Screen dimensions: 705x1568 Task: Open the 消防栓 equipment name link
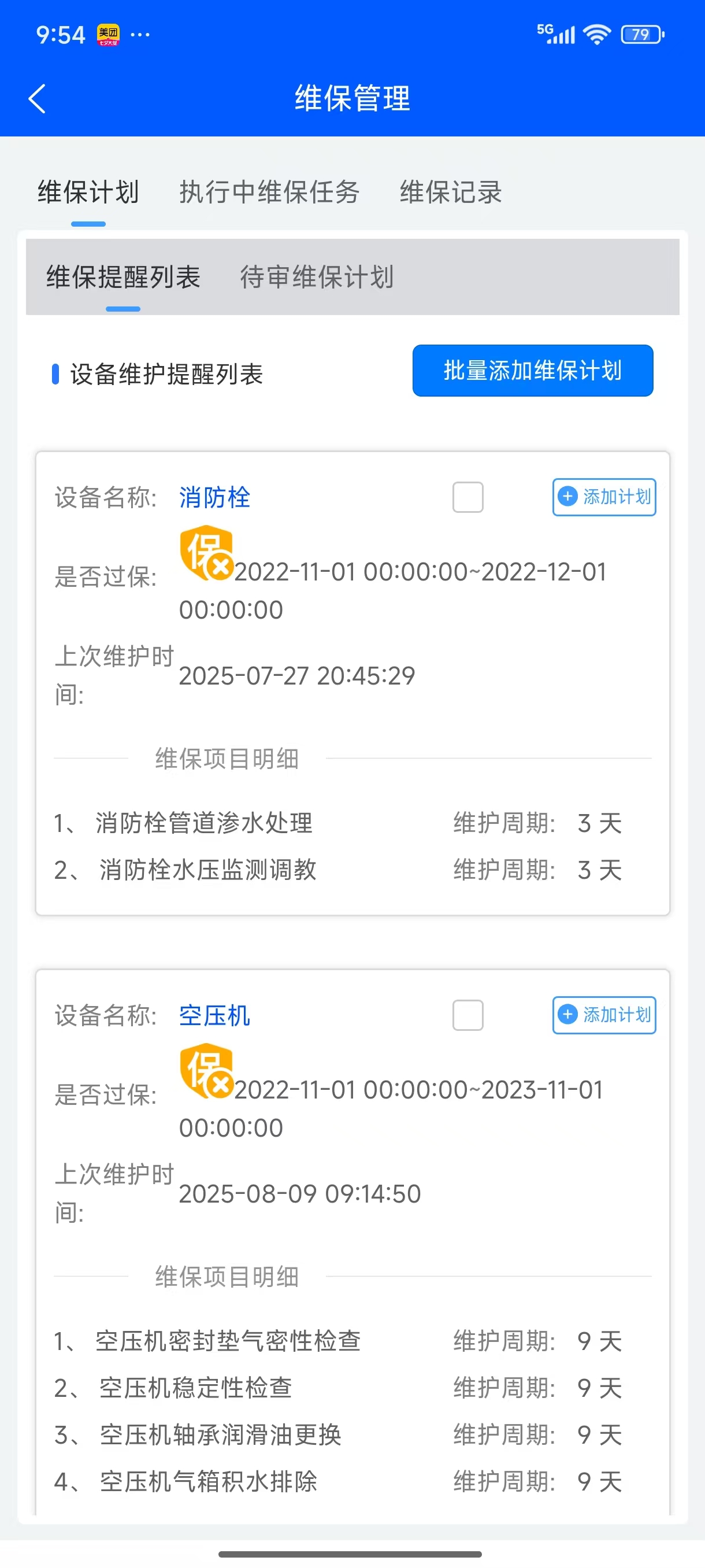(214, 497)
